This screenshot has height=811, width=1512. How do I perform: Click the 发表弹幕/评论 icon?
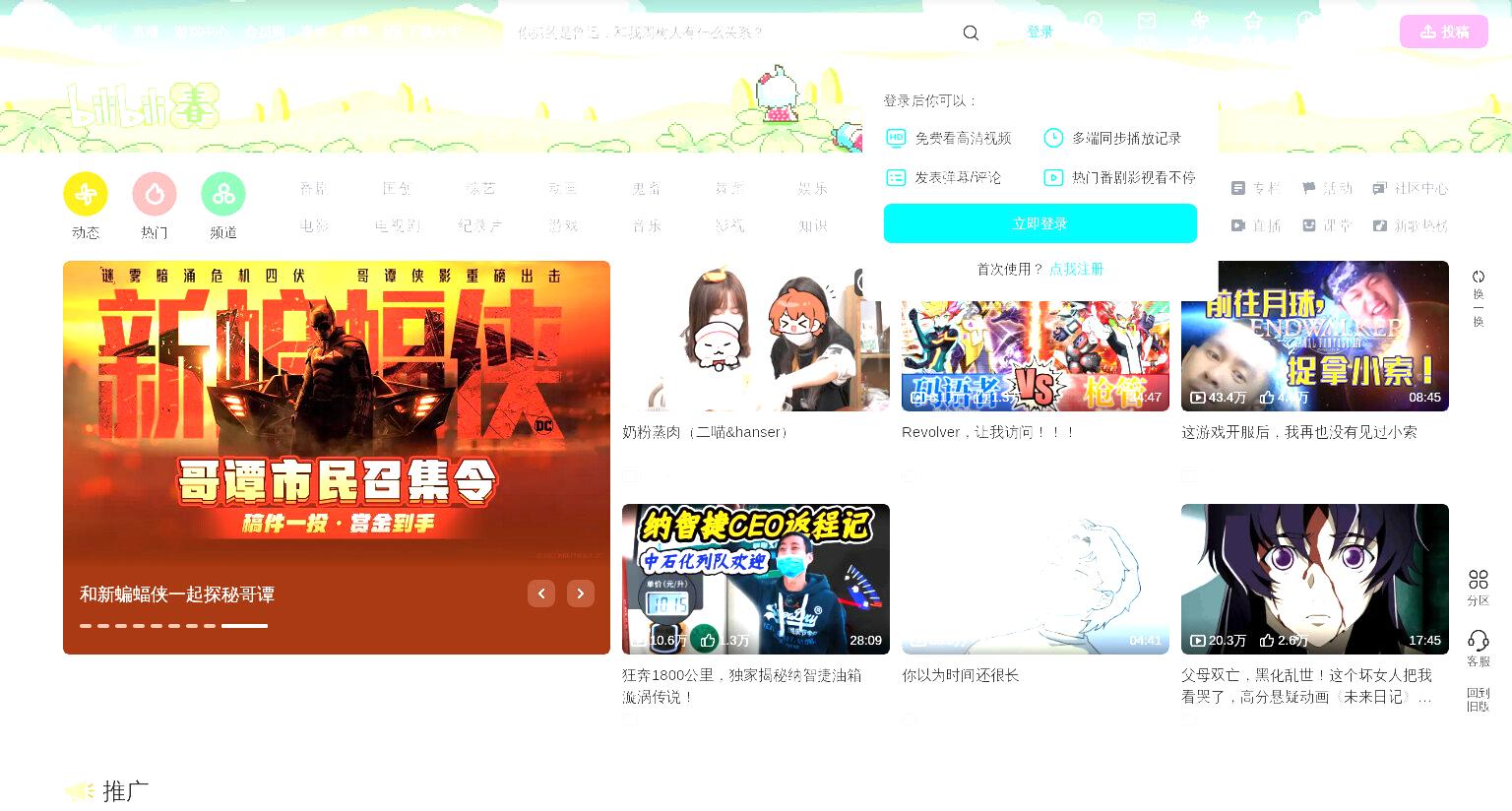(896, 177)
